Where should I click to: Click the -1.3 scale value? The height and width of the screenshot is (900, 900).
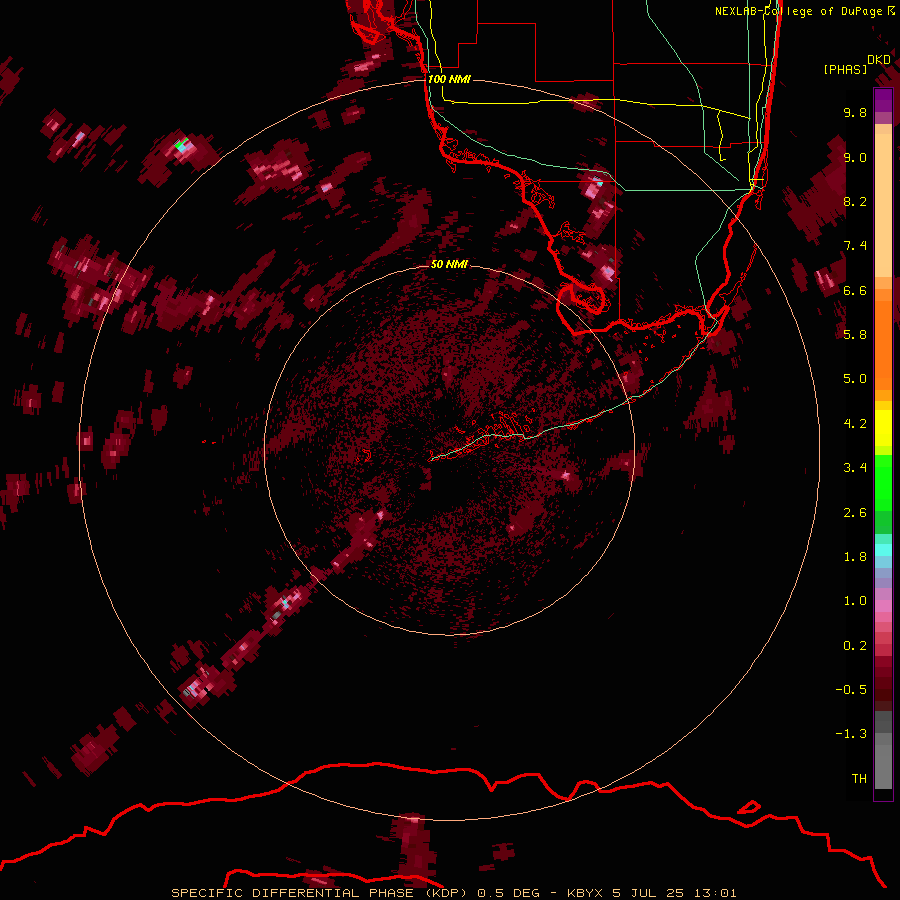[851, 734]
